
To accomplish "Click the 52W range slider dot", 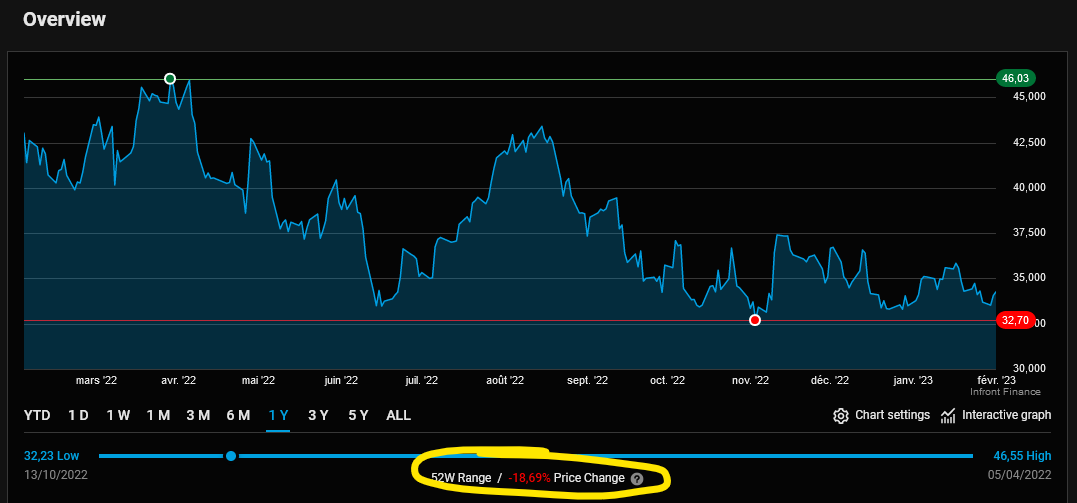I will [231, 456].
